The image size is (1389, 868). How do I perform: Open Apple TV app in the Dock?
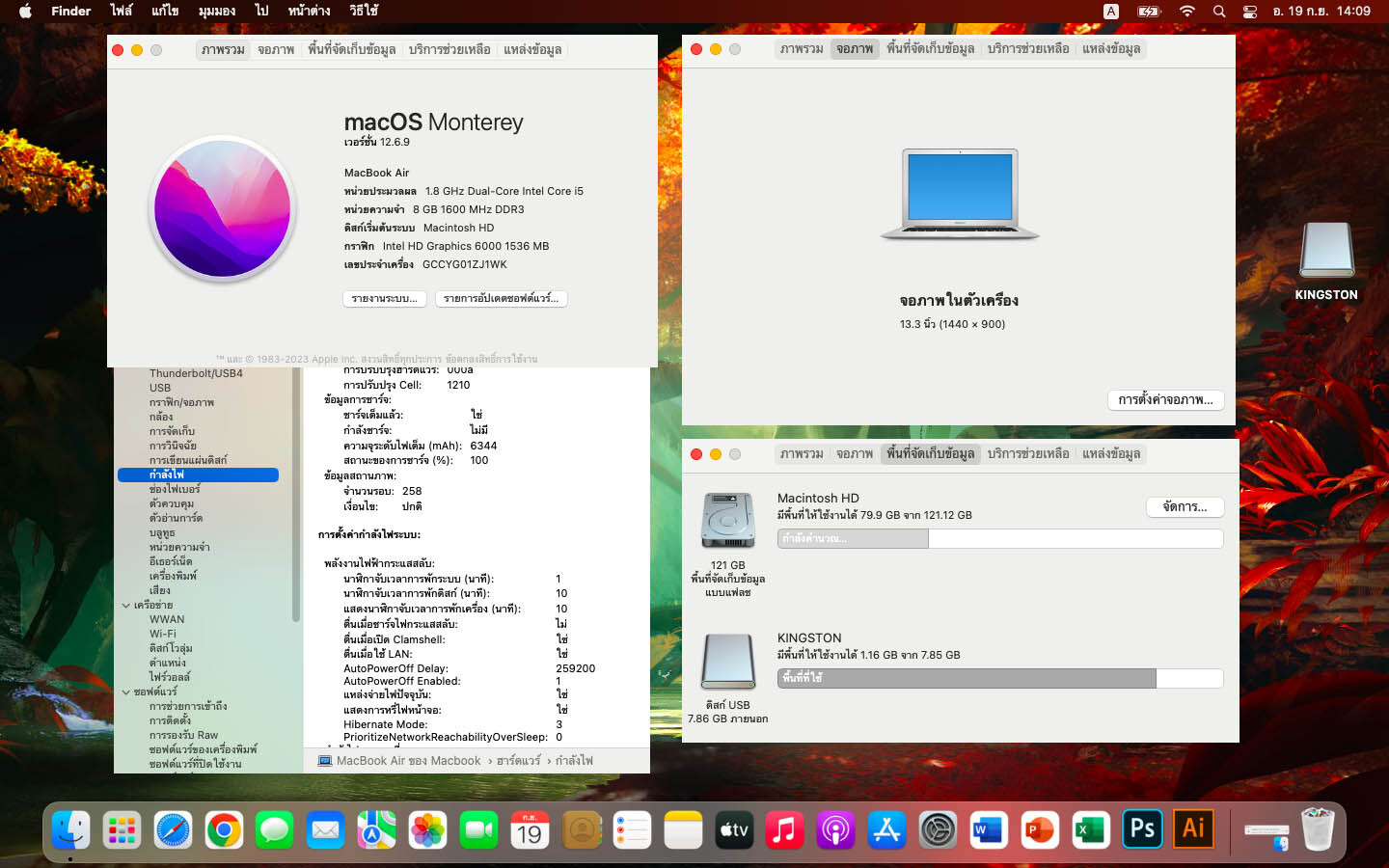click(x=734, y=829)
